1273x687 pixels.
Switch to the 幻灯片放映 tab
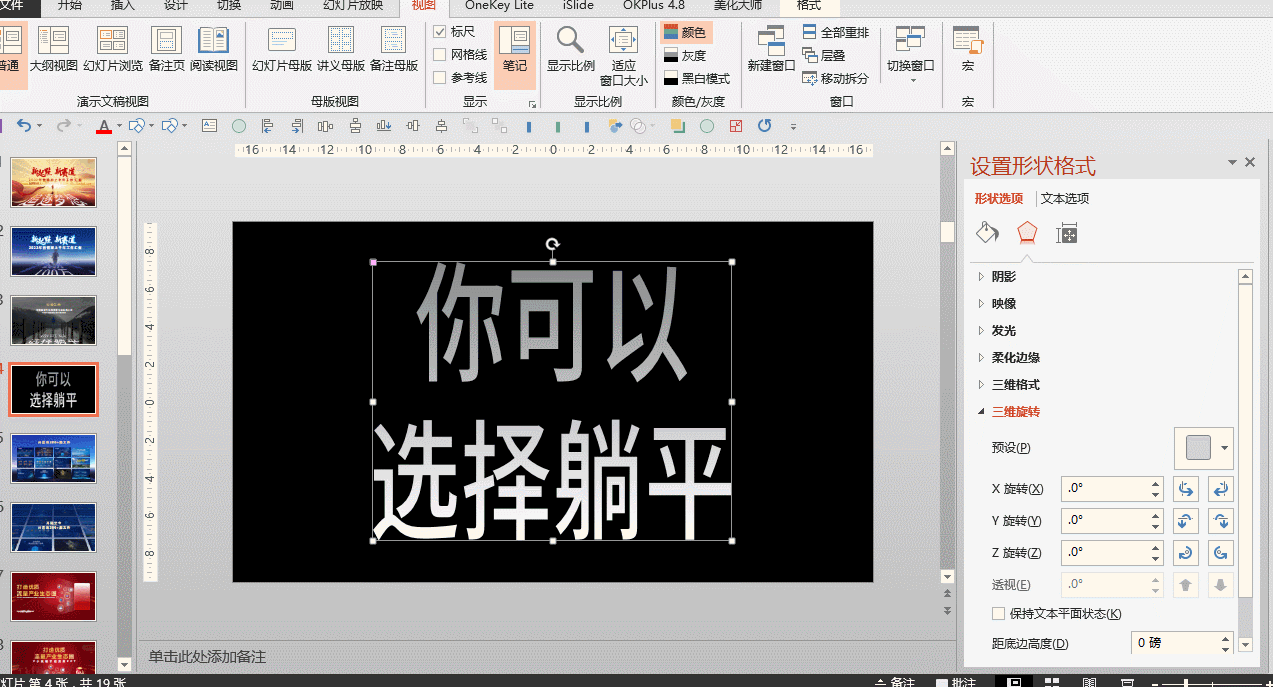click(x=352, y=6)
